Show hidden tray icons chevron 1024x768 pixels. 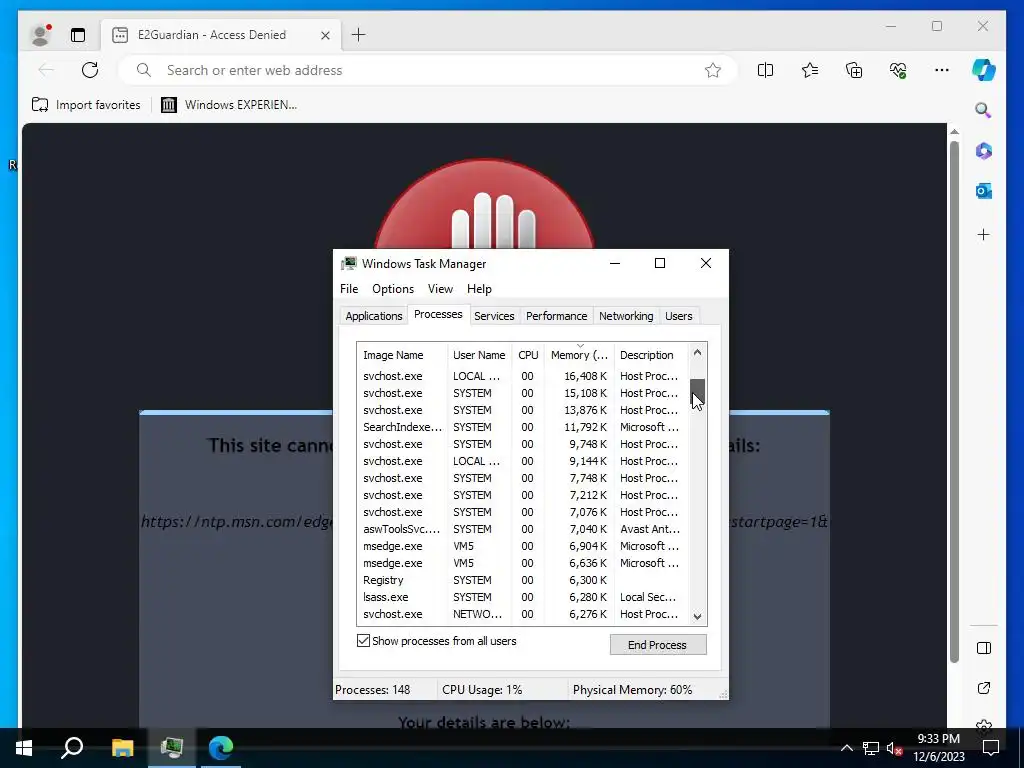click(846, 748)
